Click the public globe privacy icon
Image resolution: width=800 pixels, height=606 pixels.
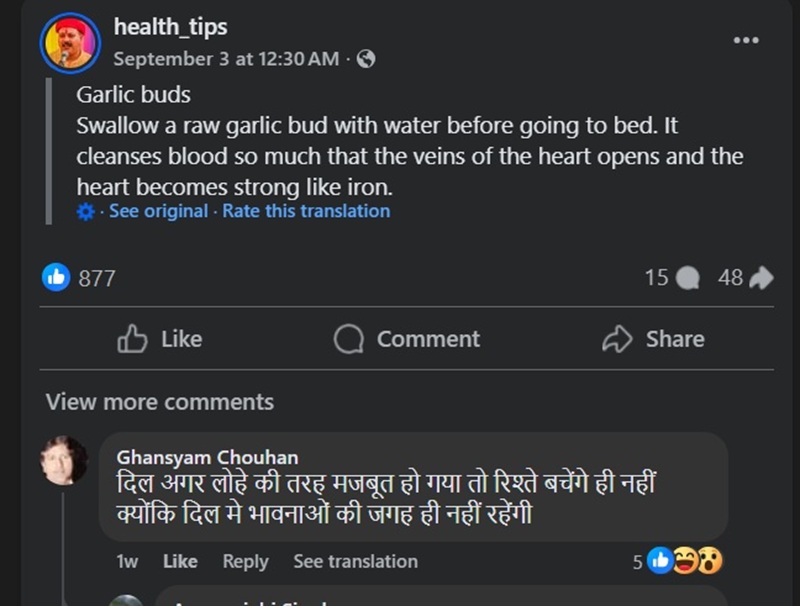366,59
